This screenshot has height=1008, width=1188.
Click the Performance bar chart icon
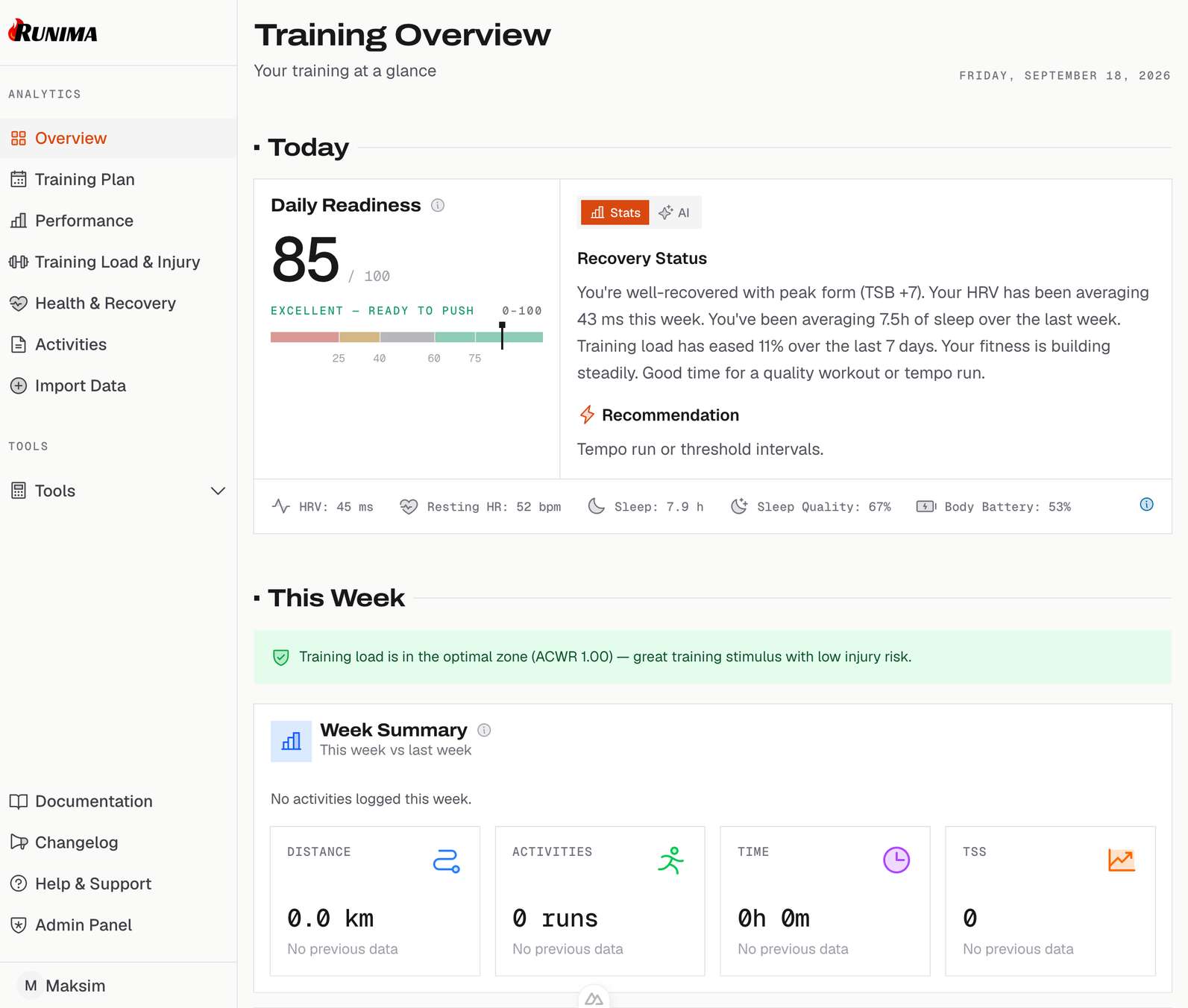(x=19, y=221)
